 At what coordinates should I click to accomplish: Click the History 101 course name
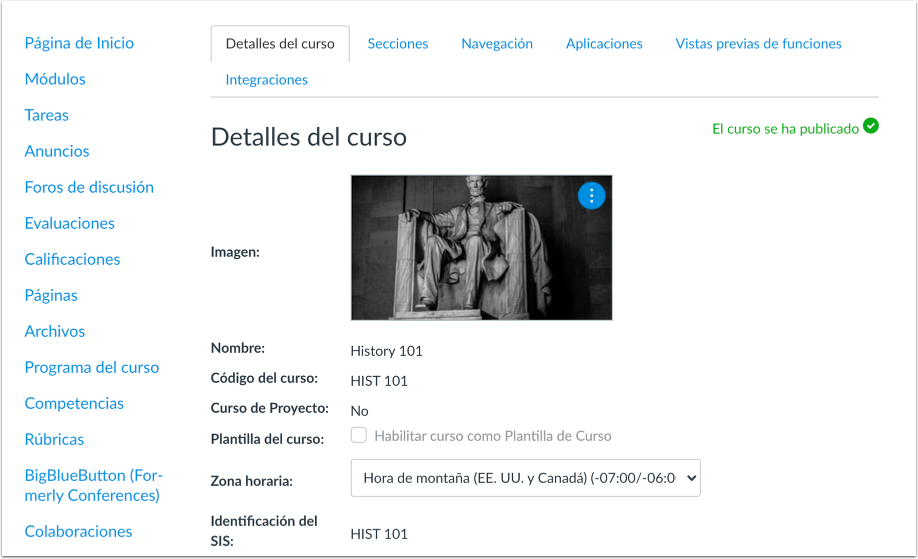click(x=386, y=351)
